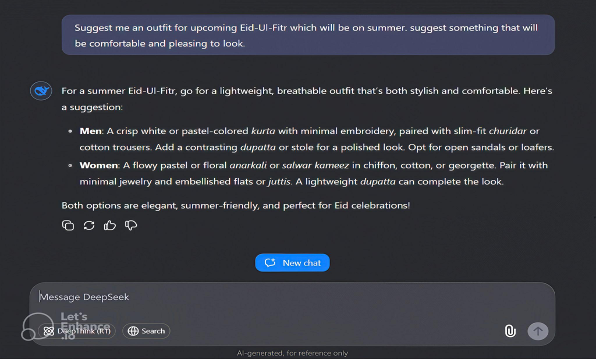Toggle the Search web option
The height and width of the screenshot is (360, 596).
click(x=146, y=331)
